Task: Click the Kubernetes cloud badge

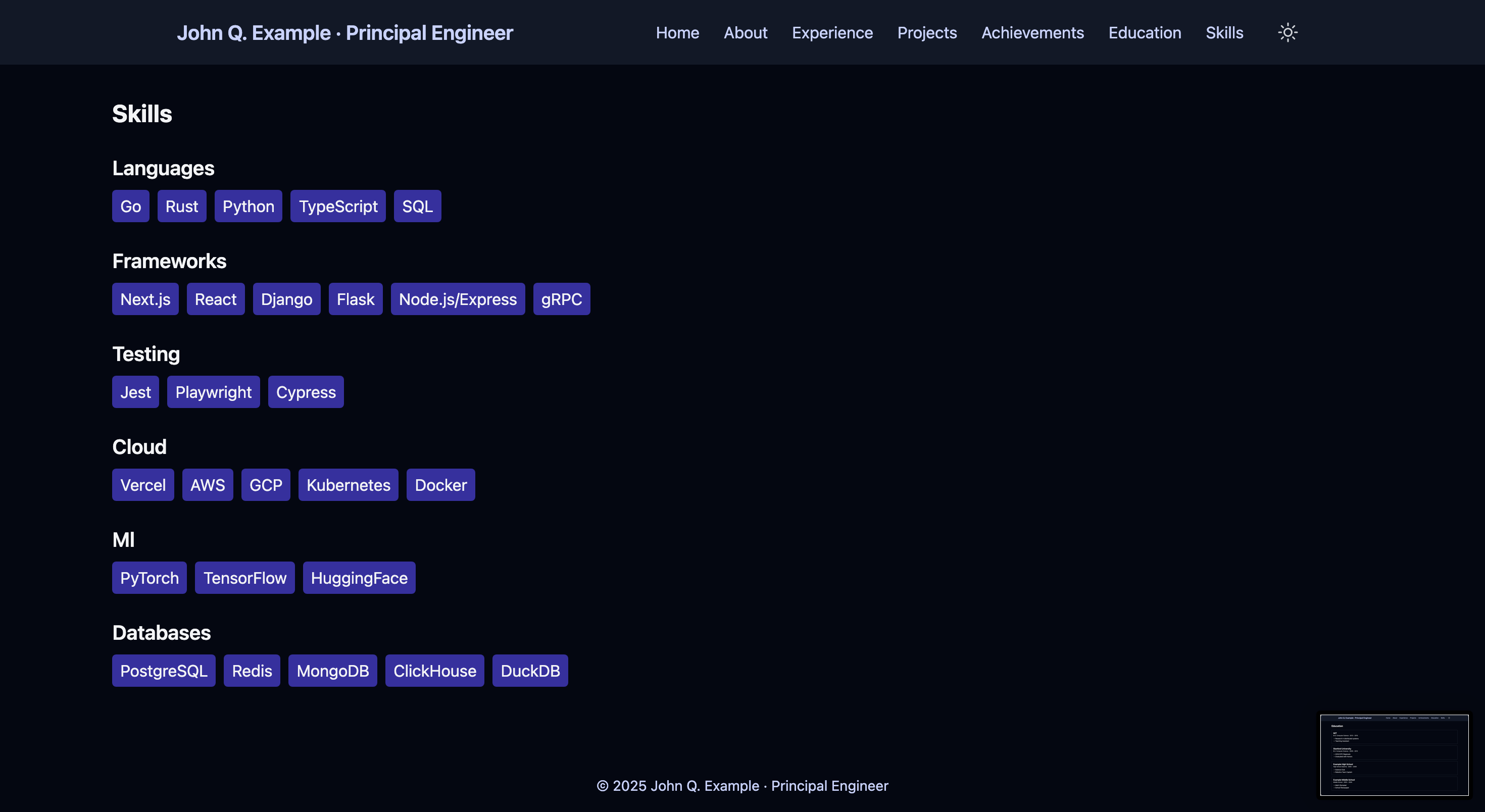Action: click(348, 485)
